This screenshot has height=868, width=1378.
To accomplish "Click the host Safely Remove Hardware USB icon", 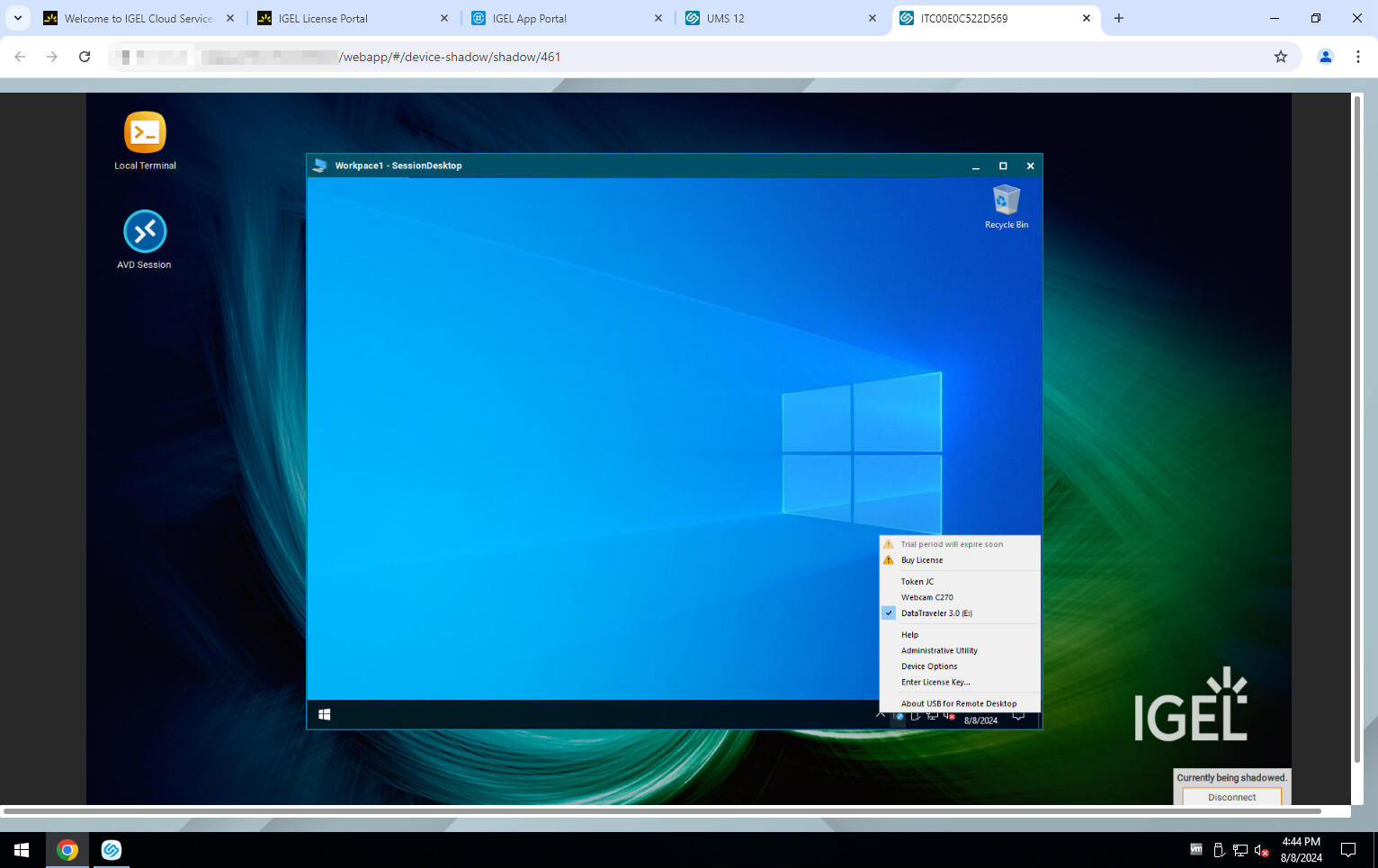I will coord(1219,850).
